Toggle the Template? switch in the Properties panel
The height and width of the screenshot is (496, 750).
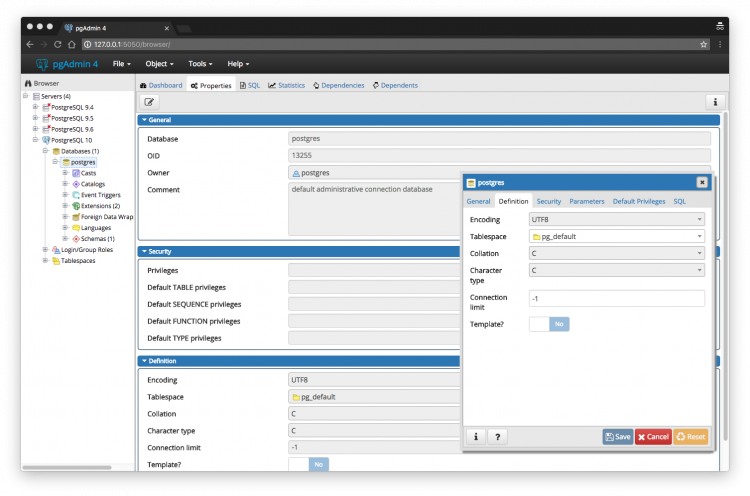coord(309,464)
